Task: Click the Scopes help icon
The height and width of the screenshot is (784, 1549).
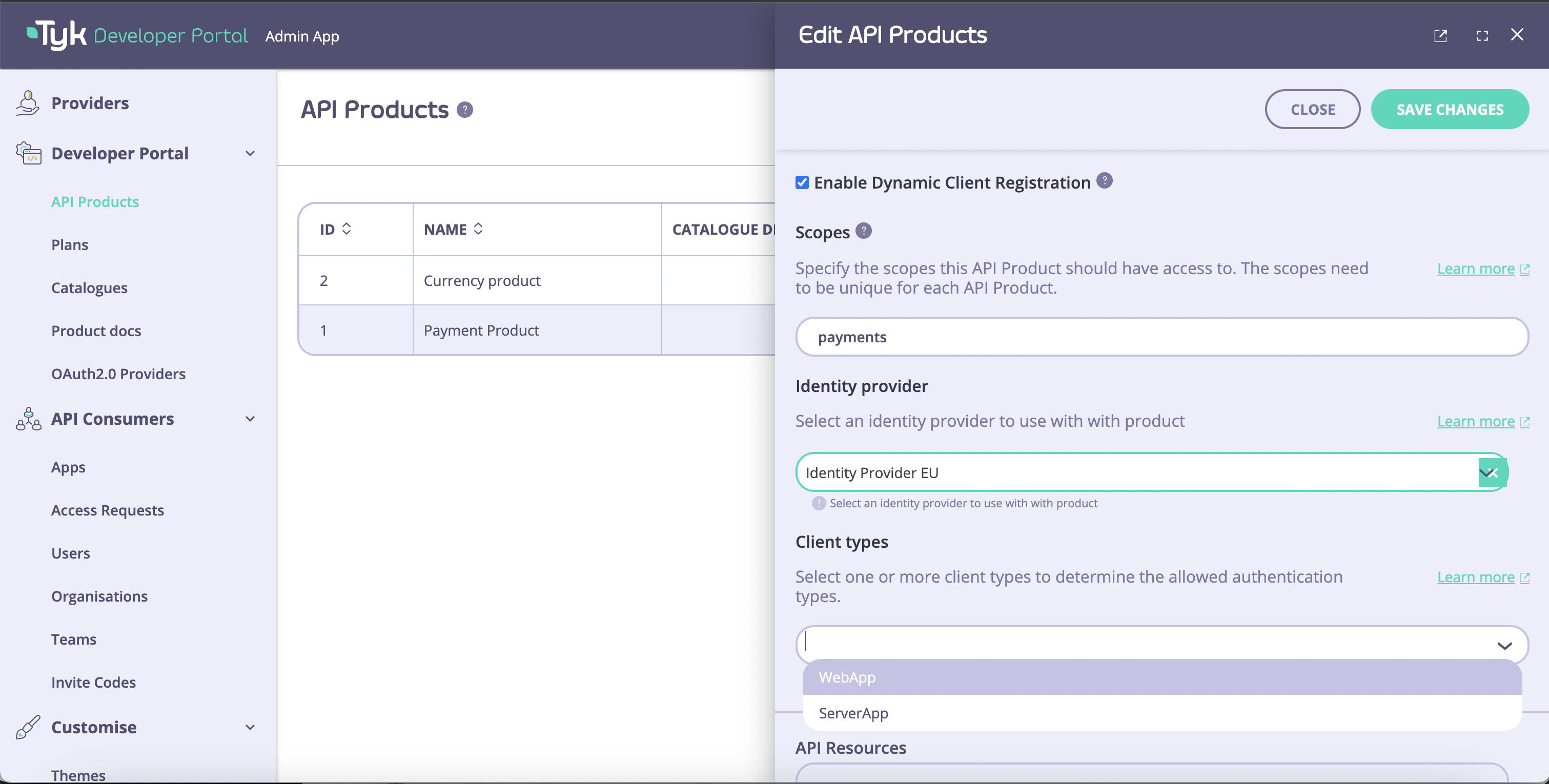Action: [x=864, y=231]
